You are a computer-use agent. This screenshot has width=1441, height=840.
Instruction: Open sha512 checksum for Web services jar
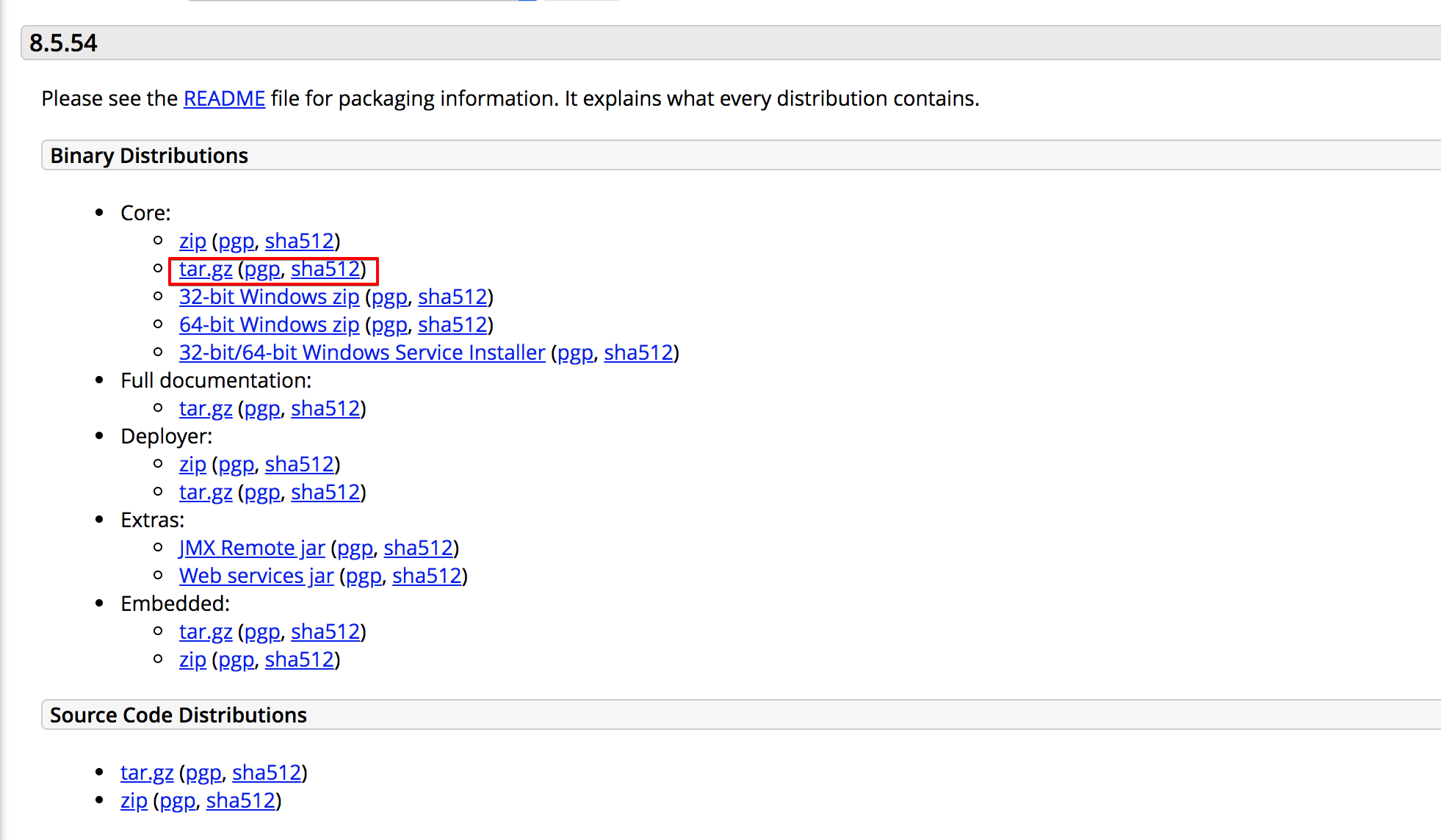[427, 576]
